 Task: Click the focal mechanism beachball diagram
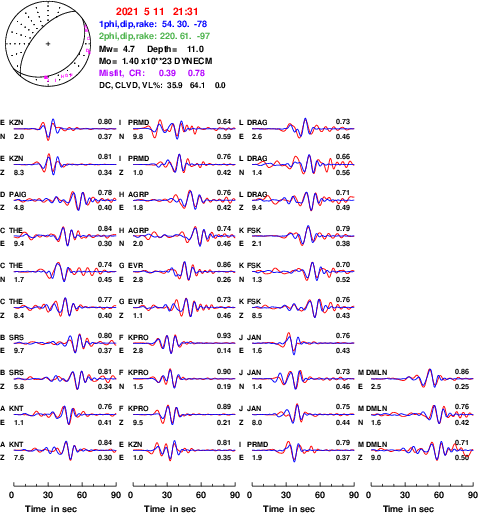pos(48,44)
